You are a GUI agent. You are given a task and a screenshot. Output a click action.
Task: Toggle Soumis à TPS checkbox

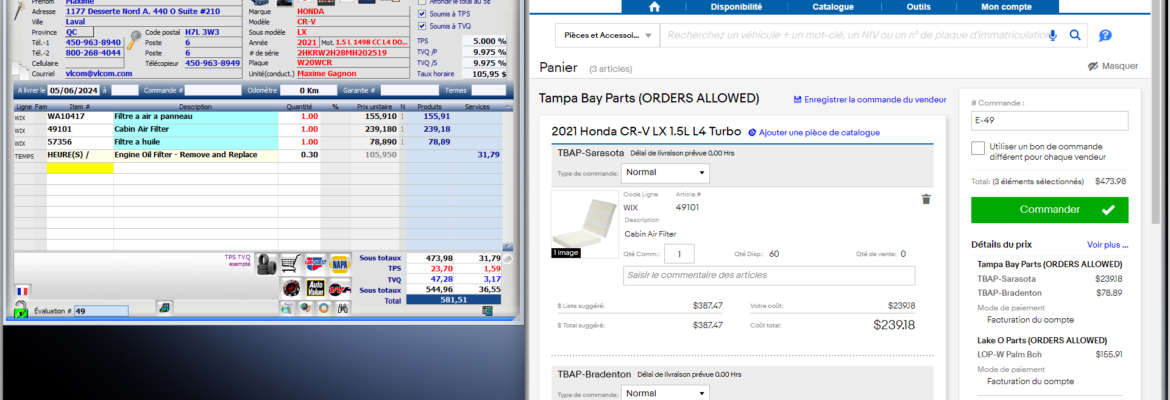pos(422,14)
